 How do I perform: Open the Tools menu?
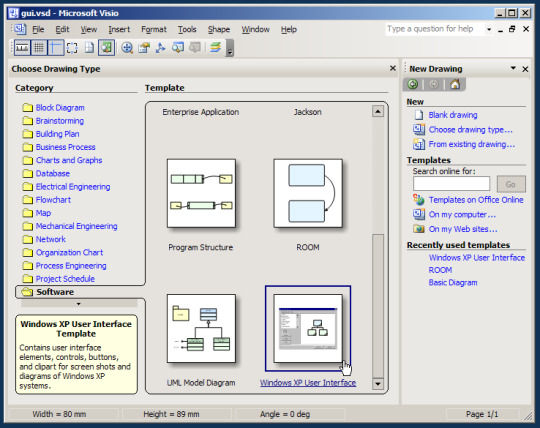[187, 29]
